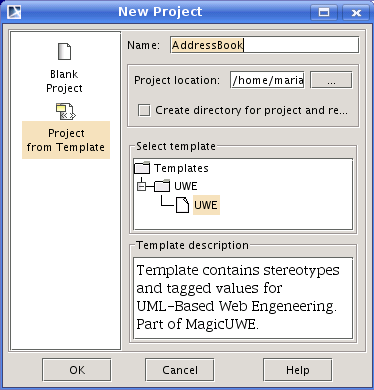
Task: Click into the Name text field
Action: point(264,45)
